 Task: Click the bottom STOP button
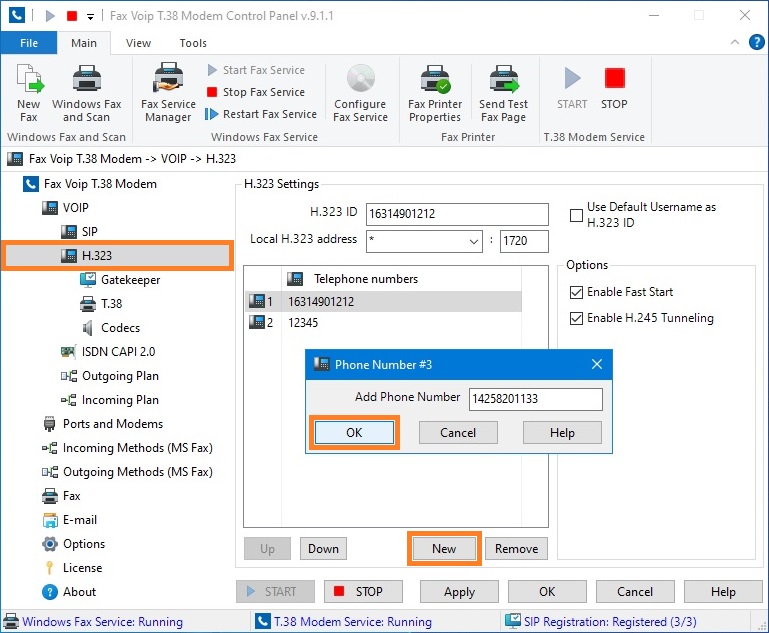click(363, 592)
